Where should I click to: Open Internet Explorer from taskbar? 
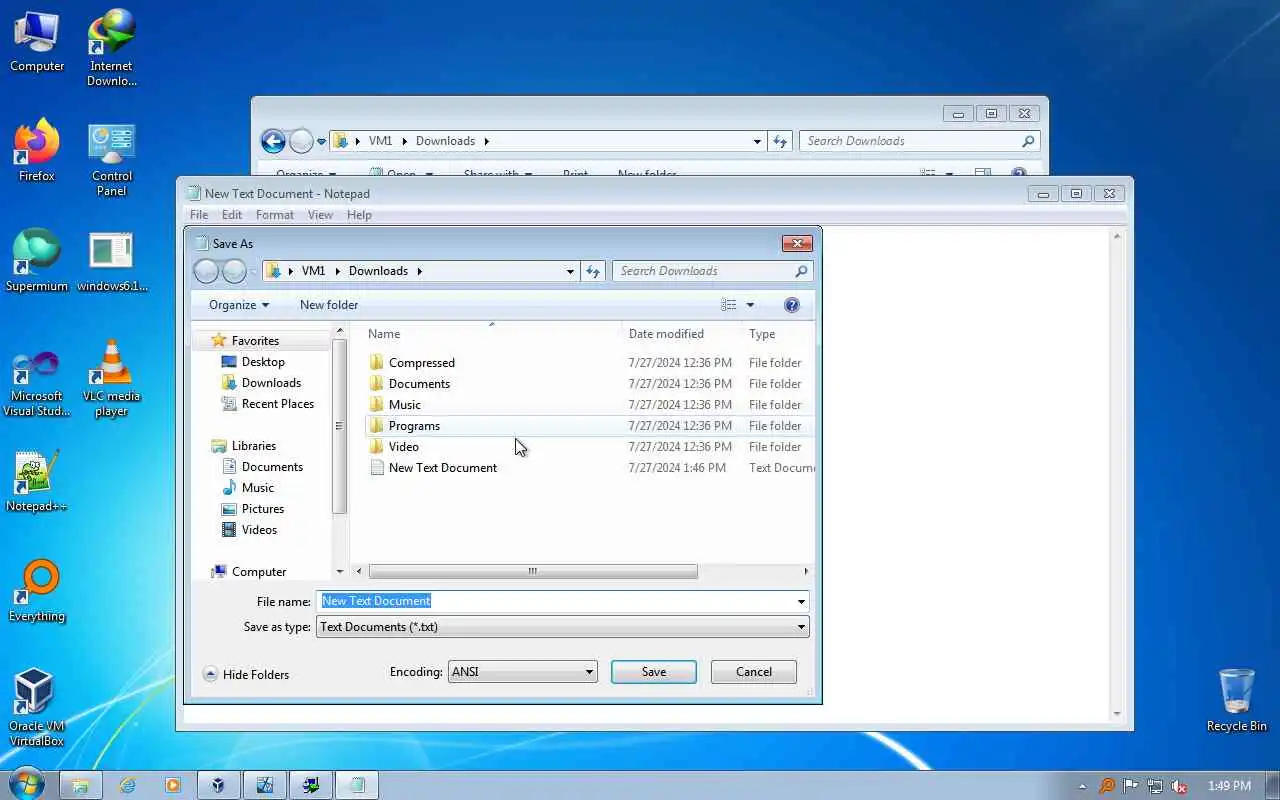point(127,786)
